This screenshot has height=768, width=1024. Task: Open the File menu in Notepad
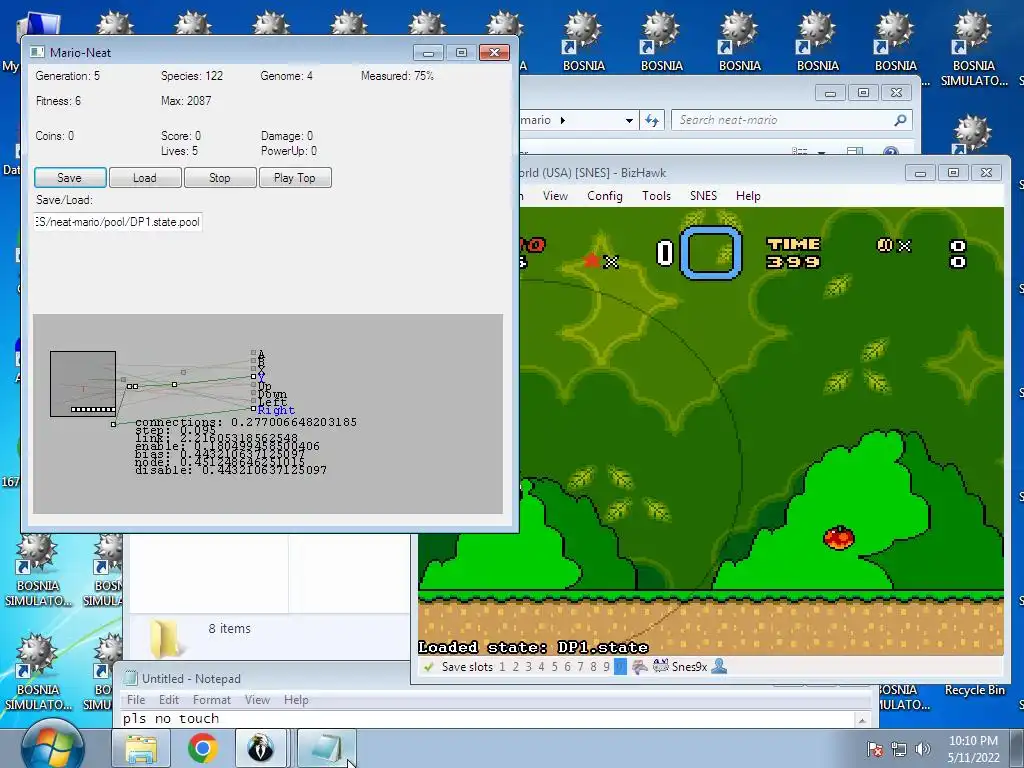[136, 699]
